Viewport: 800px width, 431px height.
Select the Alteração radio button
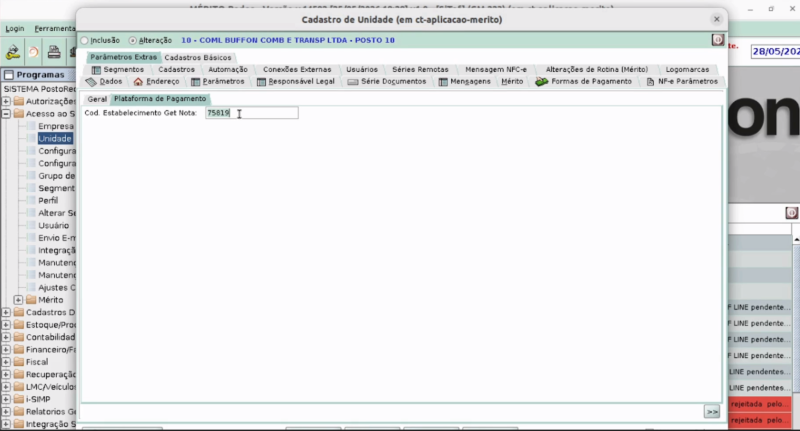[133, 40]
